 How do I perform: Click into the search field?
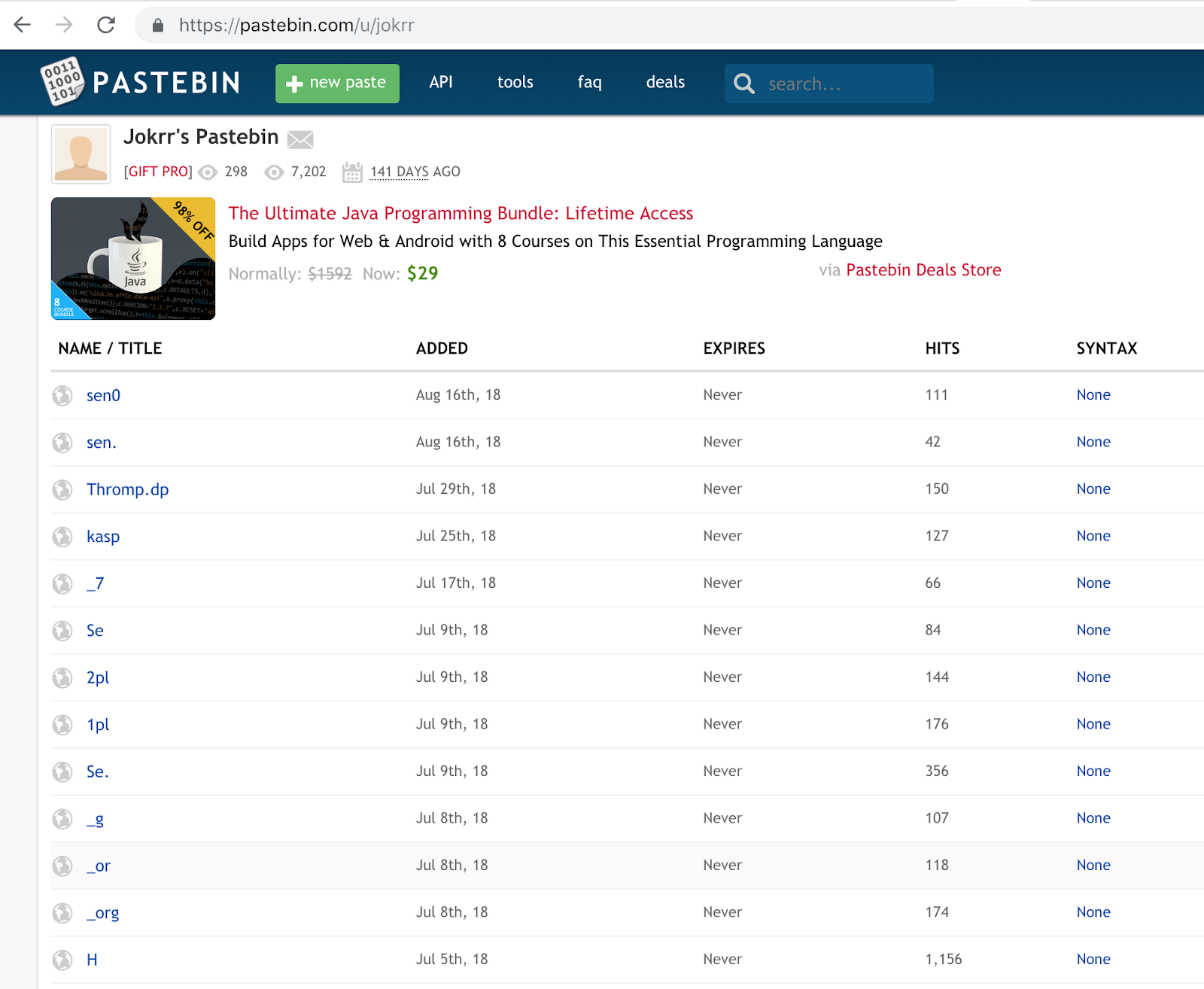pos(829,84)
